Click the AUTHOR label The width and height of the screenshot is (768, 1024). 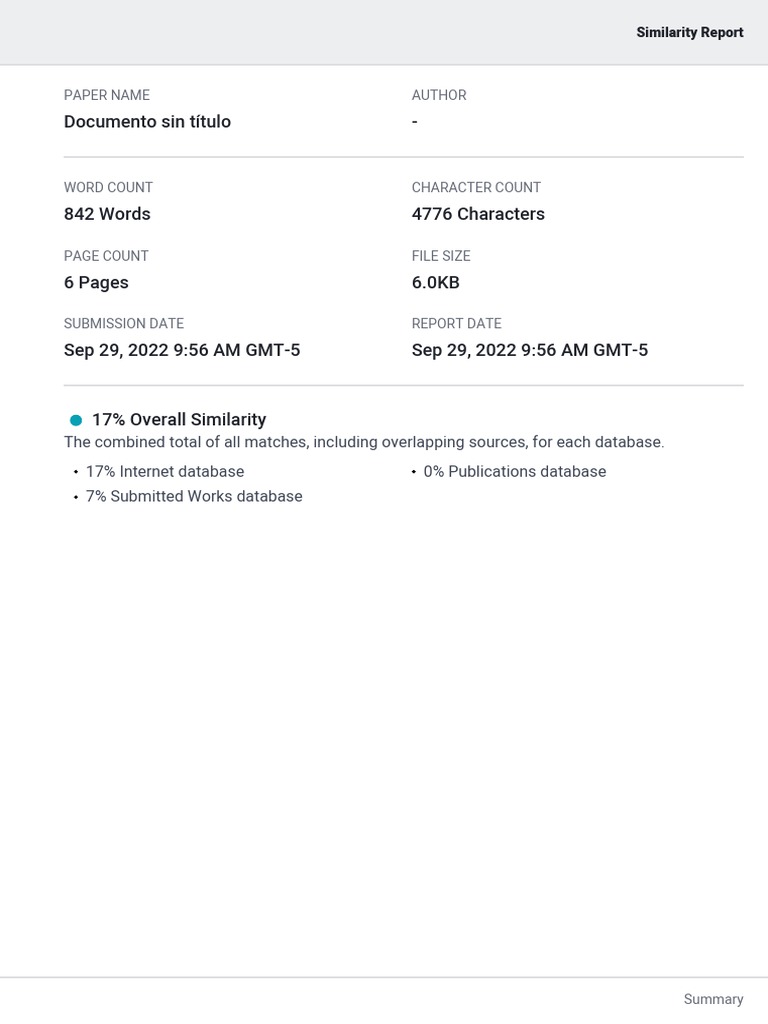(x=439, y=95)
